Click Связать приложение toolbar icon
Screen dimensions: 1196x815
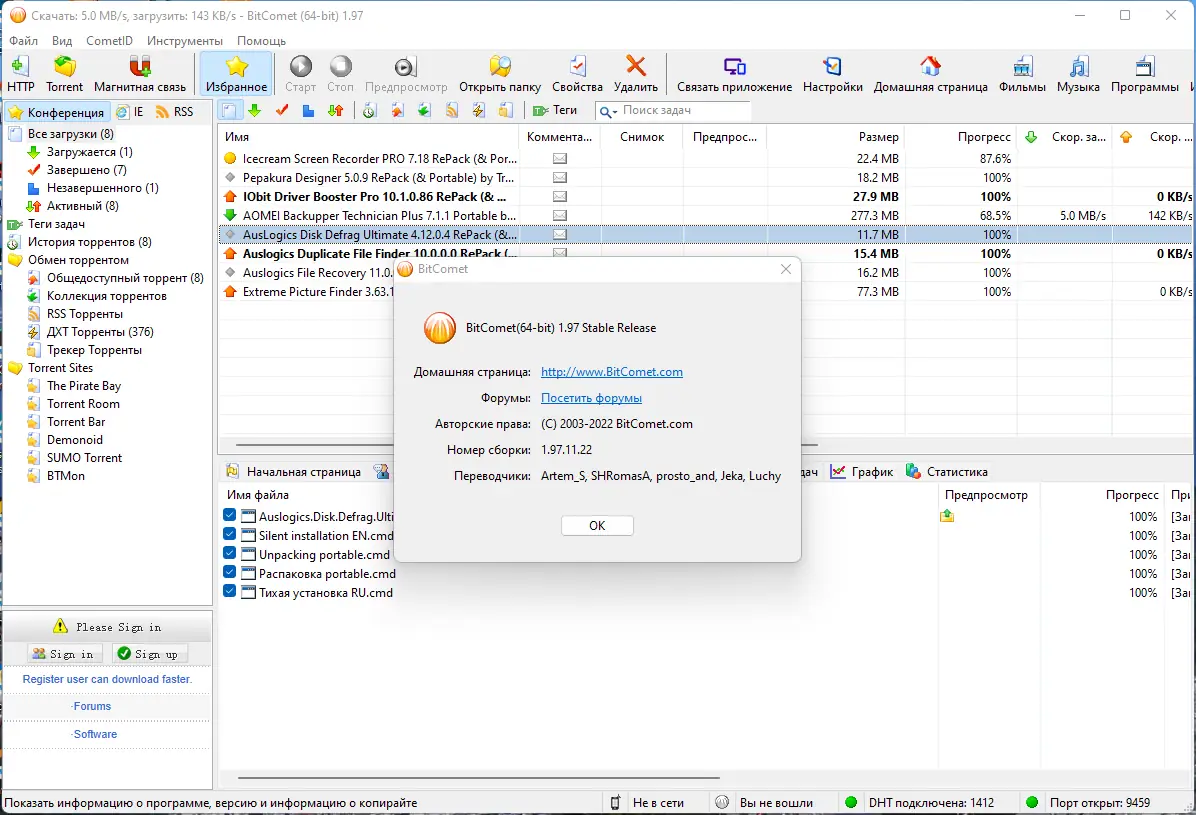point(735,67)
